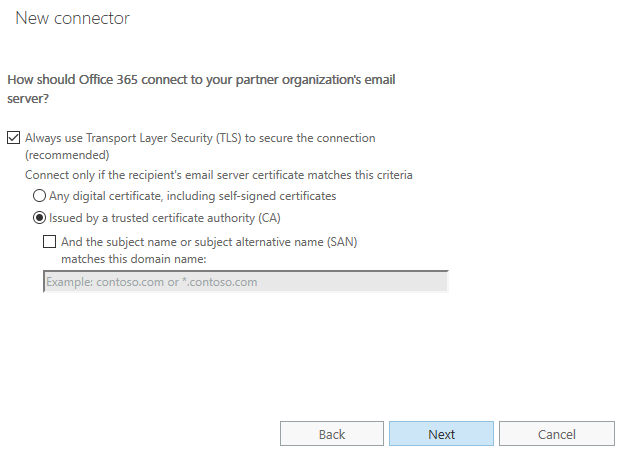Enable the subject name SAN checkbox
This screenshot has height=453, width=630.
49,241
